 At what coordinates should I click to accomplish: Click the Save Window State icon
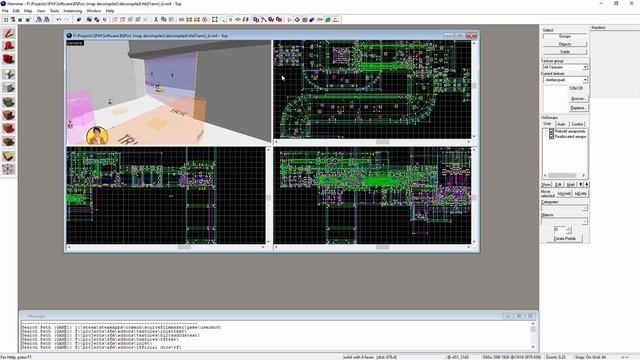(x=47, y=20)
